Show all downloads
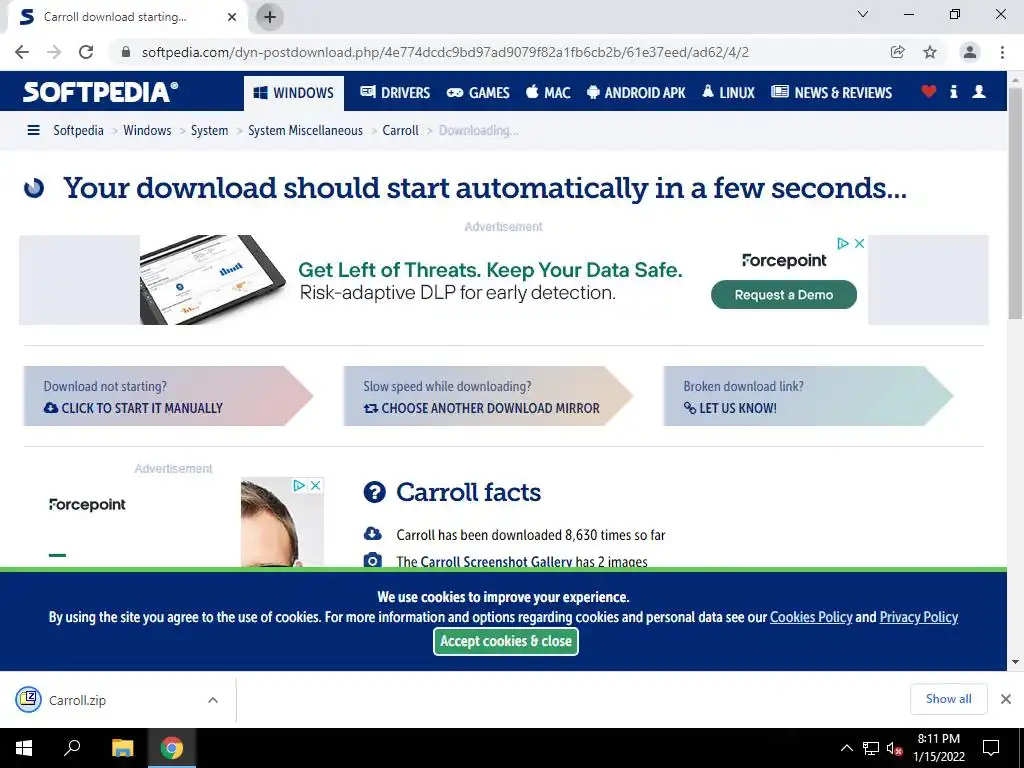This screenshot has height=768, width=1024. 948,699
